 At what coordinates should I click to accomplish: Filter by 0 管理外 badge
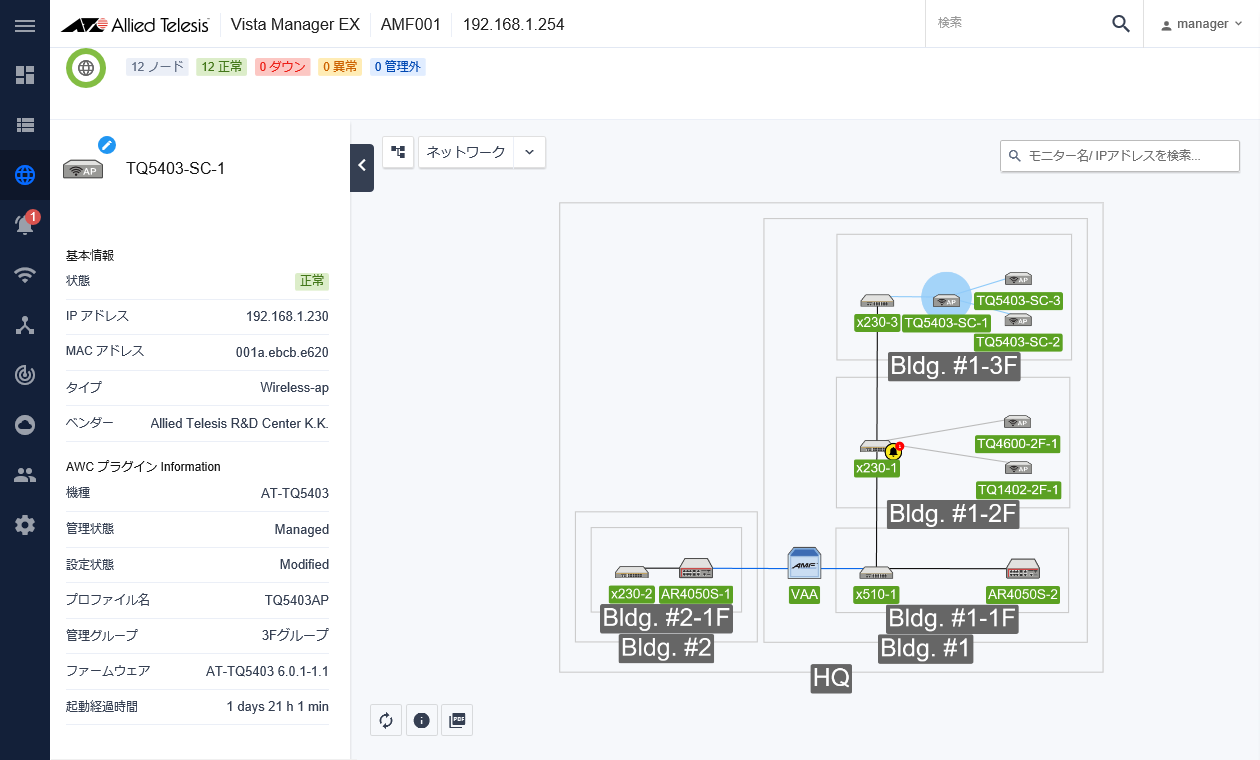click(398, 67)
